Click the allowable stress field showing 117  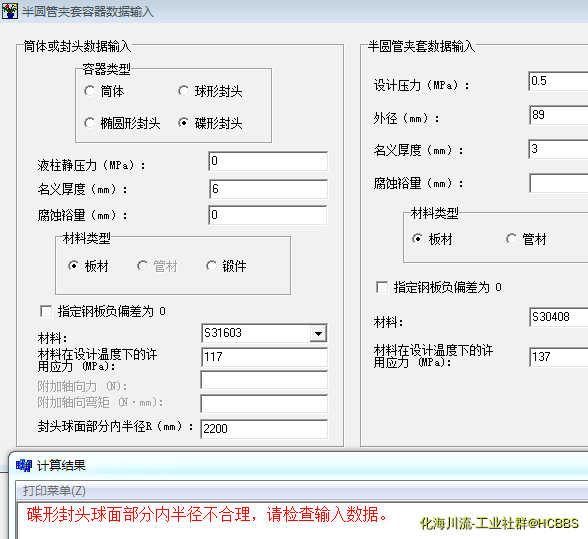[264, 357]
